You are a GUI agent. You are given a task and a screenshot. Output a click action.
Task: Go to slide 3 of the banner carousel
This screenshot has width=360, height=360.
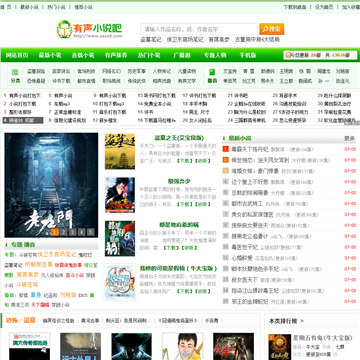[73, 232]
